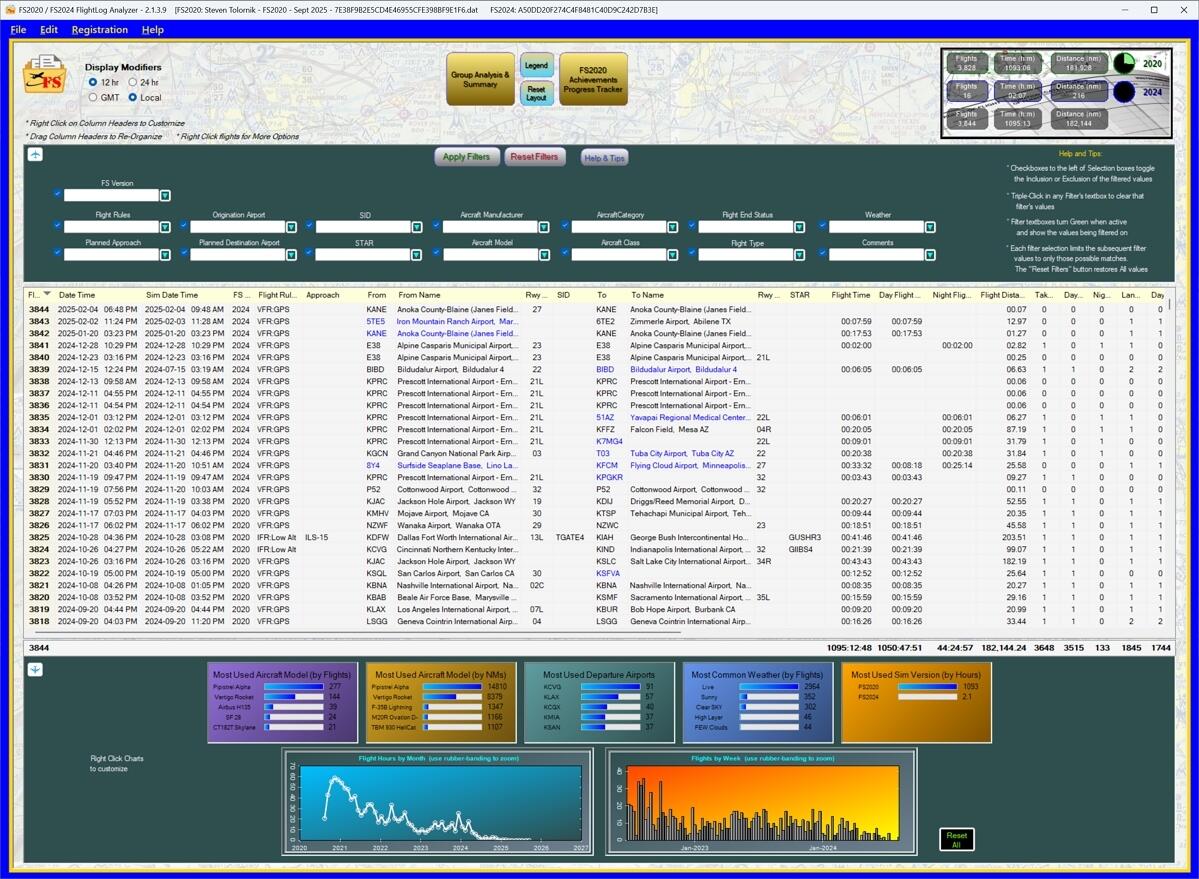This screenshot has width=1199, height=879.
Task: Toggle the Flight Rules filter checkbox
Action: tap(57, 225)
